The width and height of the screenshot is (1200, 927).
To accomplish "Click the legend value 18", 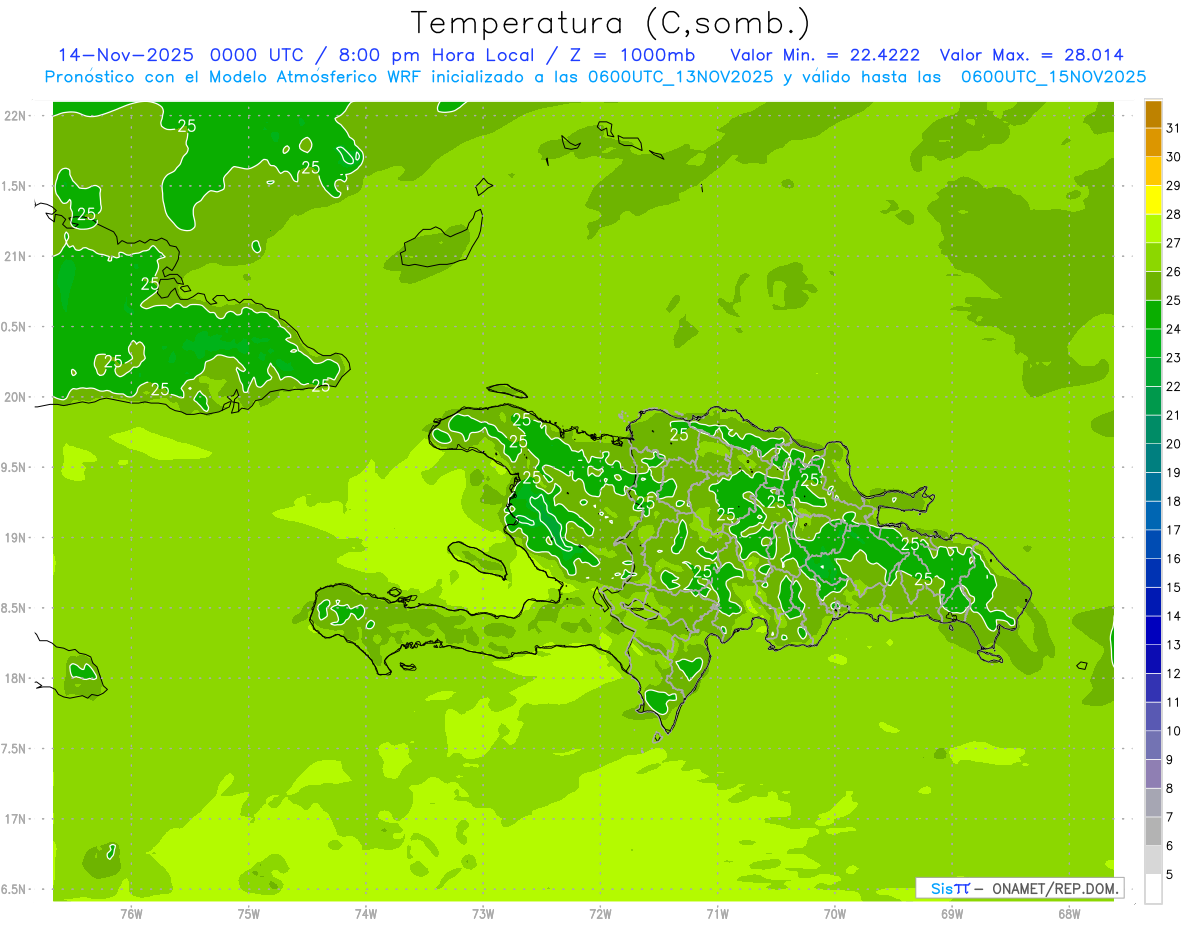I will coord(1174,501).
